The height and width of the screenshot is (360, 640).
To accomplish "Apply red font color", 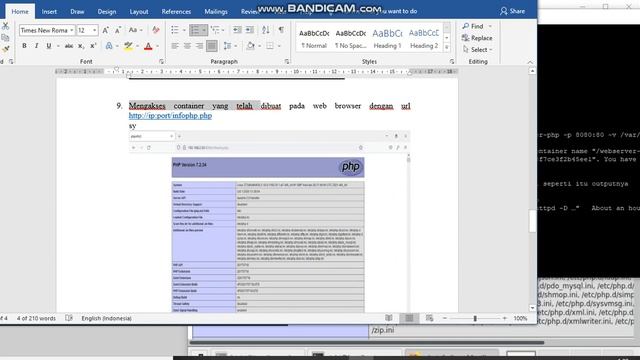I will click(148, 46).
